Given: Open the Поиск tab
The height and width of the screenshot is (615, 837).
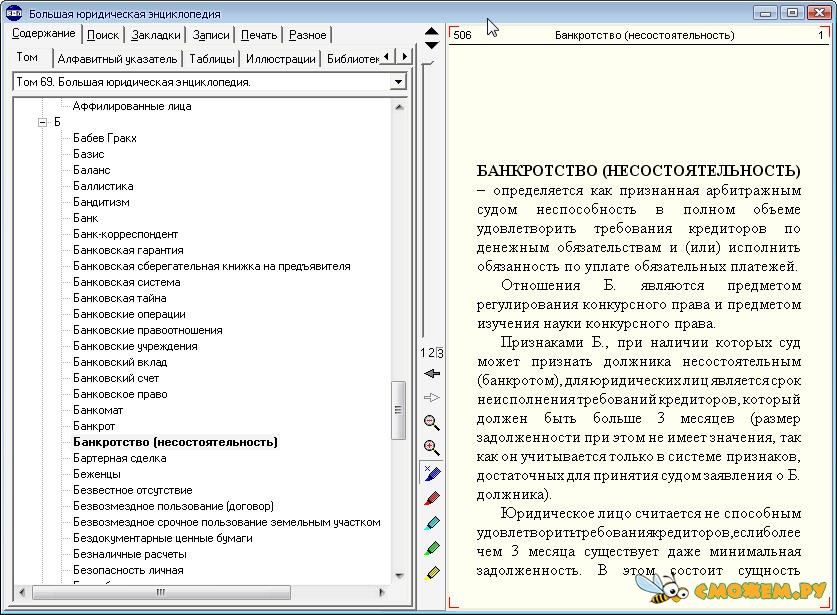Looking at the screenshot, I should click(x=103, y=35).
